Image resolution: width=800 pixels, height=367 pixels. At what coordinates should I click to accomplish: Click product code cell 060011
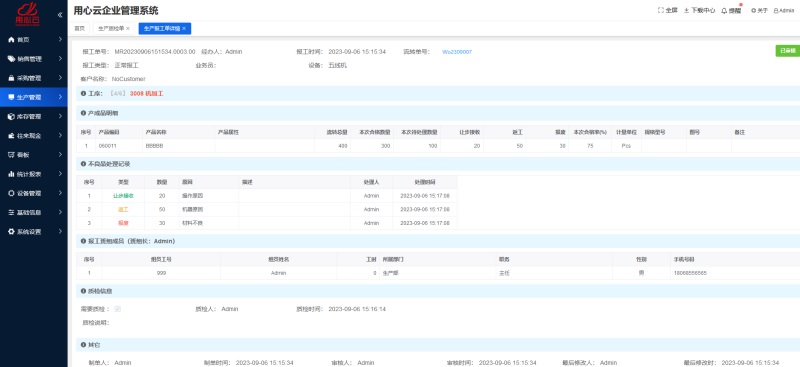point(107,146)
